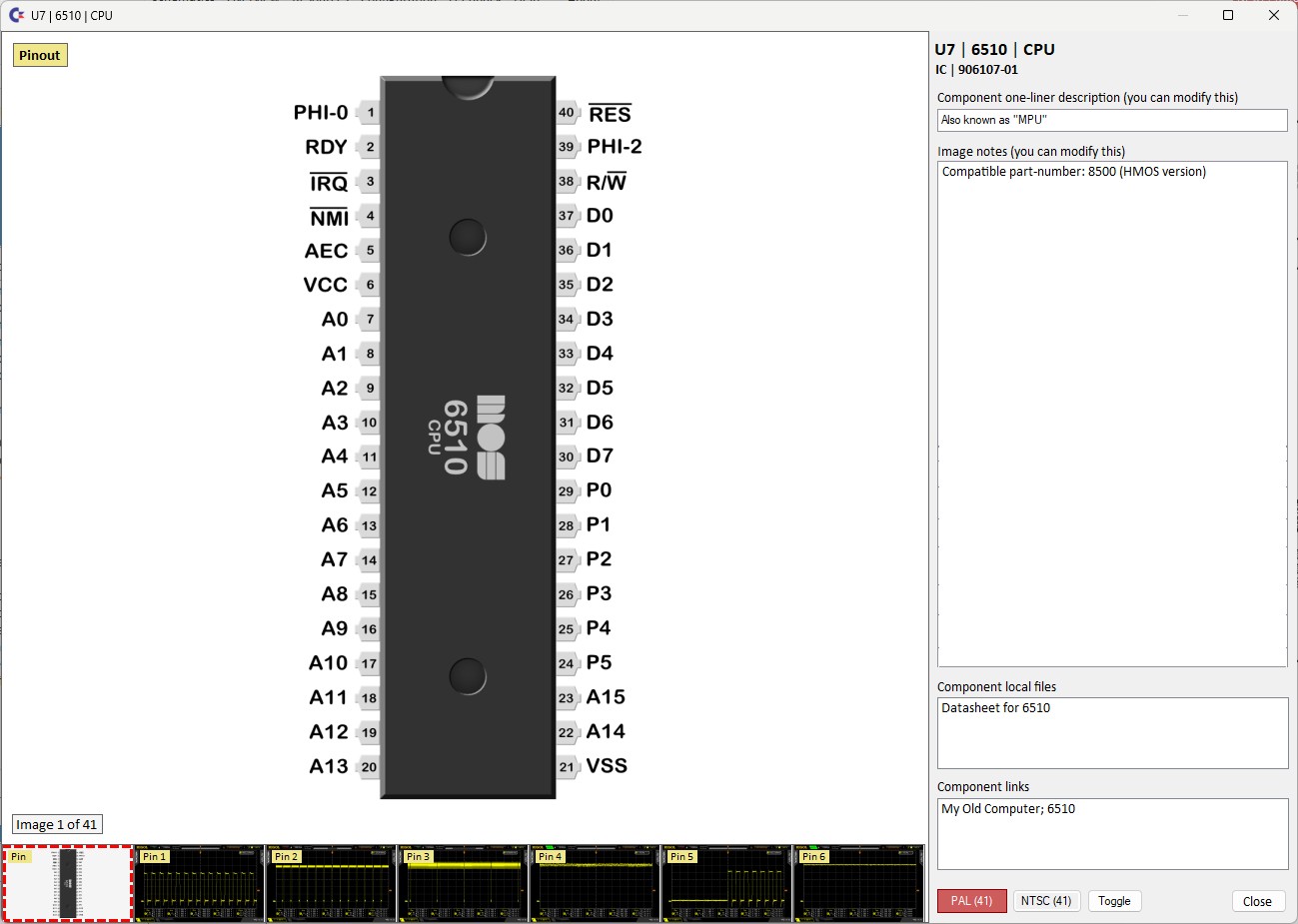This screenshot has width=1298, height=924.
Task: Maximize the U7 6510 CPU window
Action: tap(1228, 15)
